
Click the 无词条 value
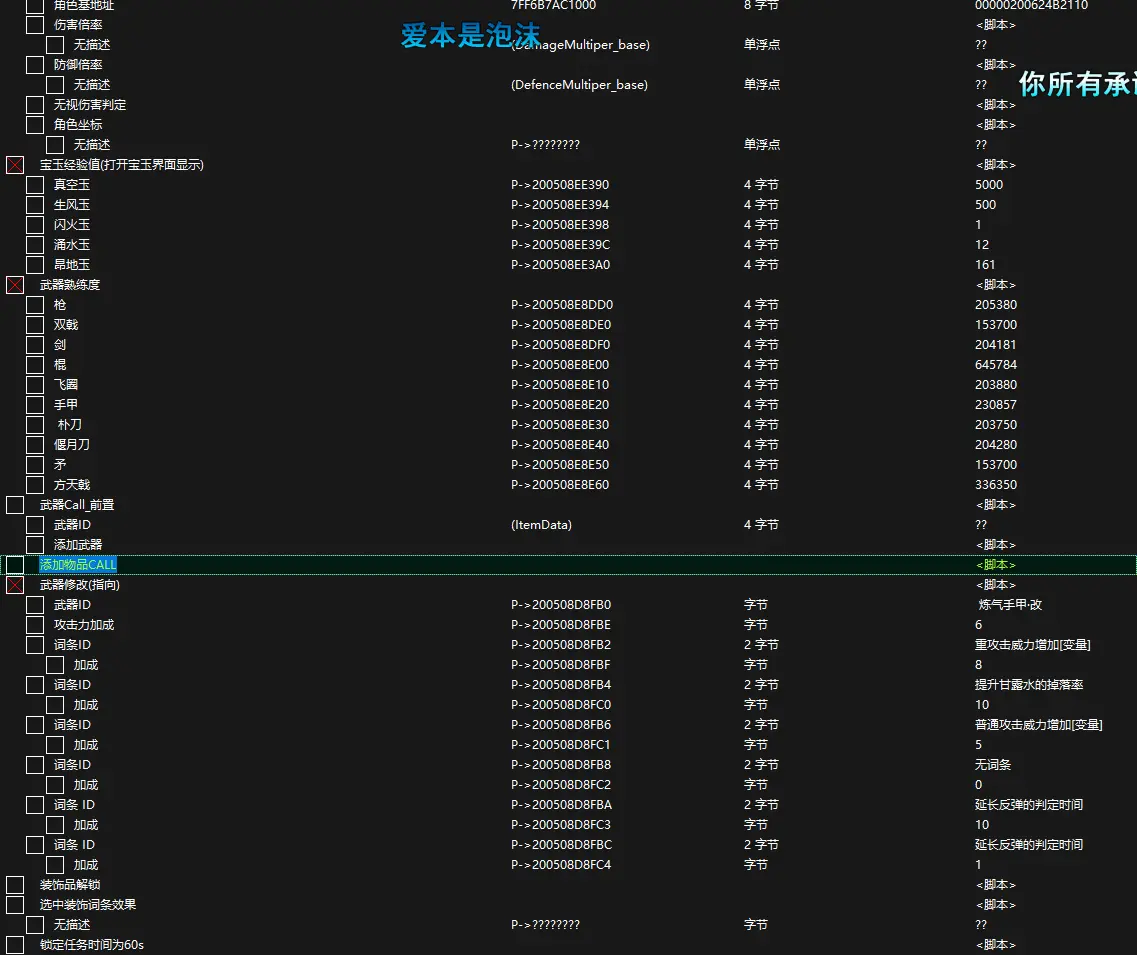[993, 764]
